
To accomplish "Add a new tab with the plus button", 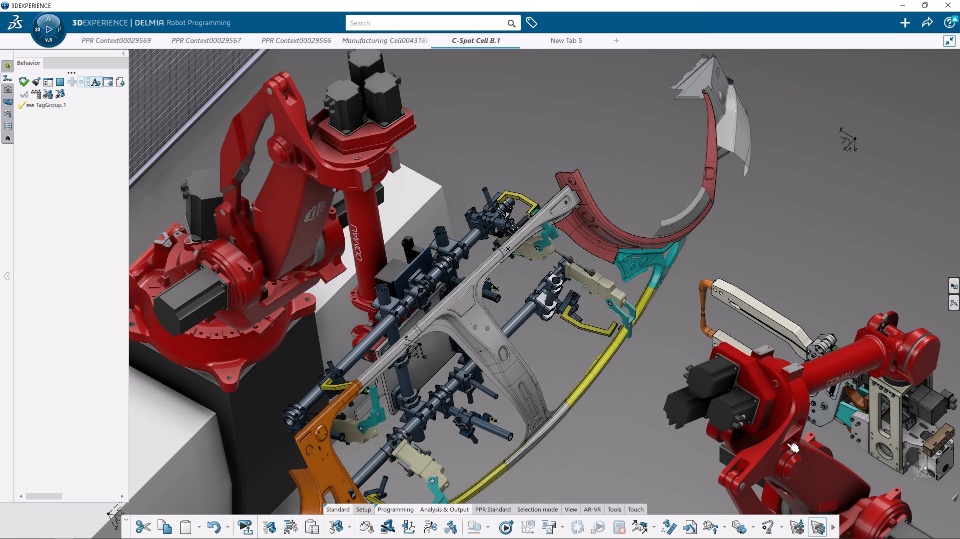I will [x=616, y=40].
